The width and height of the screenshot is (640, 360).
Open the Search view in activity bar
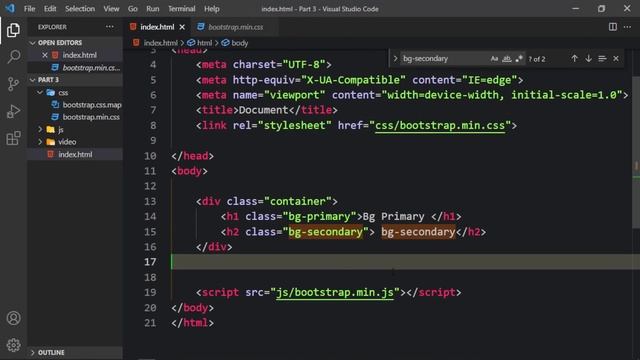[13, 57]
